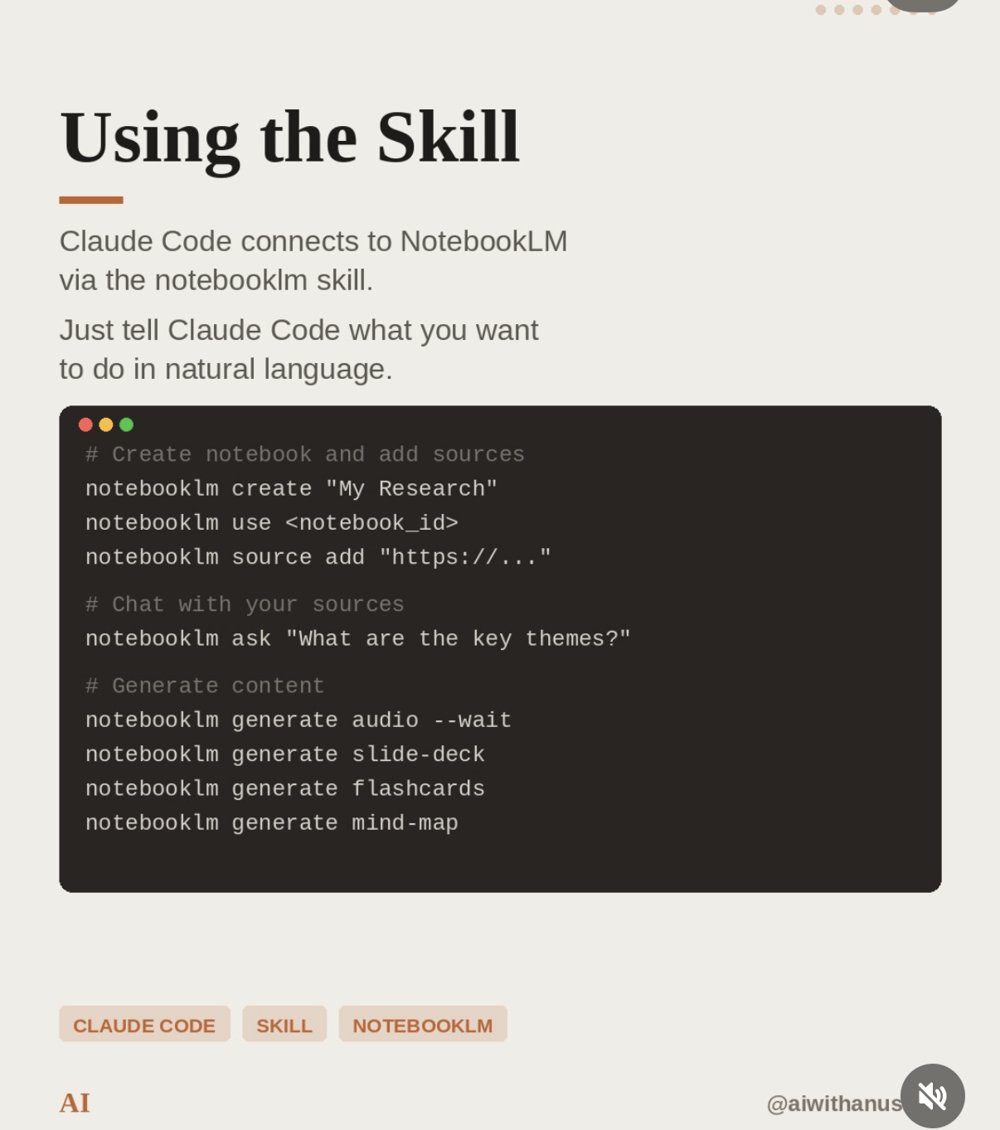Click the green dot in code window
Screen dimensions: 1000x1130
point(126,424)
